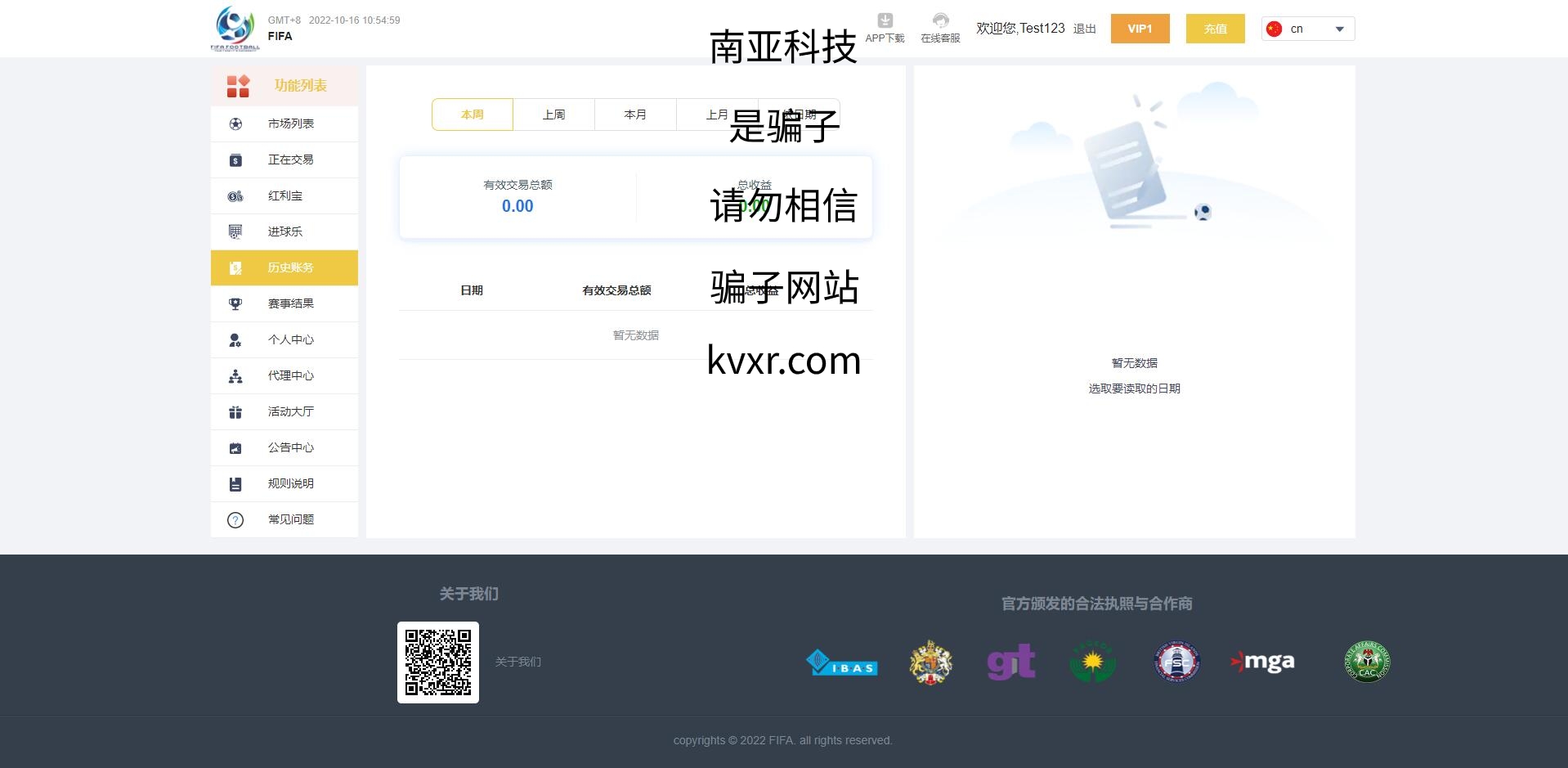1568x768 pixels.
Task: Click the QR code image
Action: tap(438, 662)
